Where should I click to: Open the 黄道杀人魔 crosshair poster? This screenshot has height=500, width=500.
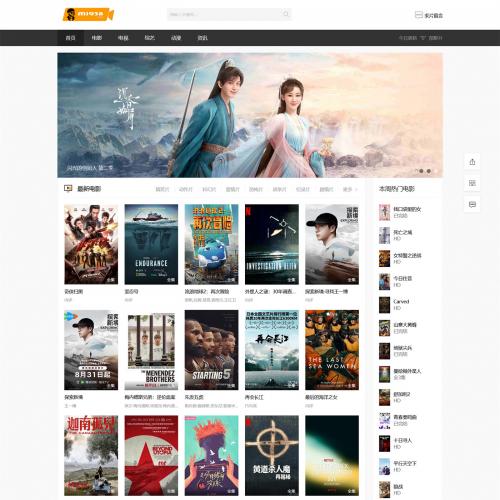(x=272, y=456)
